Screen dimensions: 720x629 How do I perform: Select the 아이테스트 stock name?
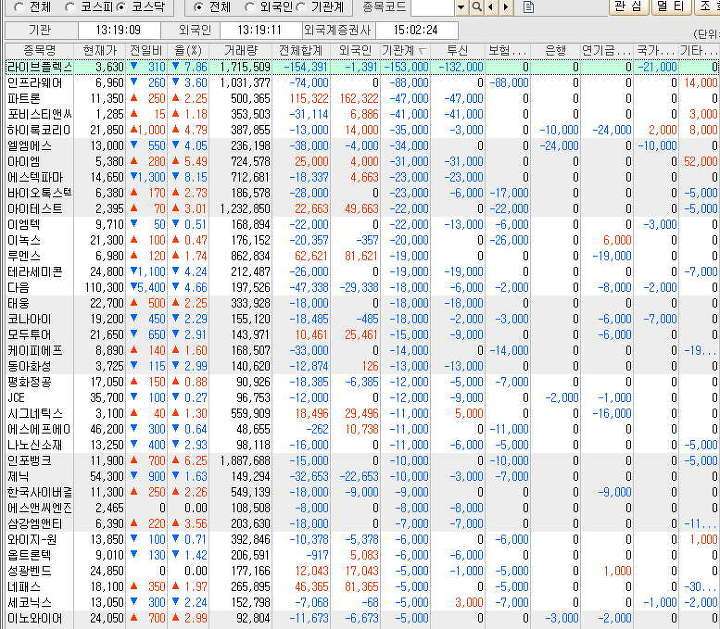click(x=34, y=209)
